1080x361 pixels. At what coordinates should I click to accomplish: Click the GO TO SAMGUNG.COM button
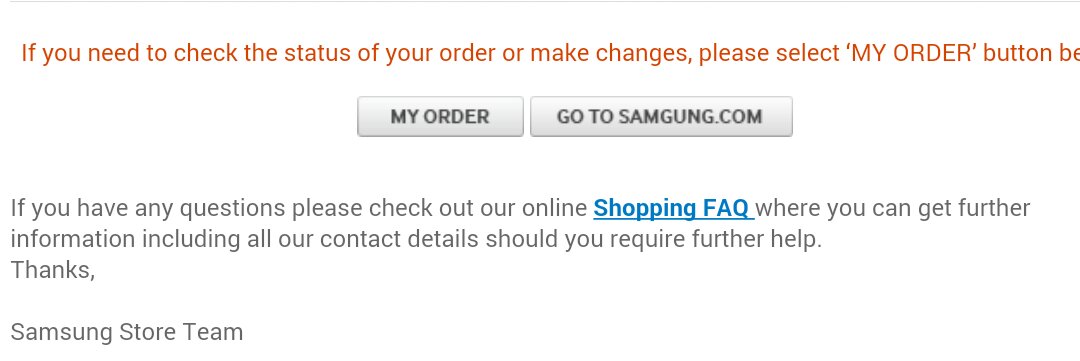[661, 116]
